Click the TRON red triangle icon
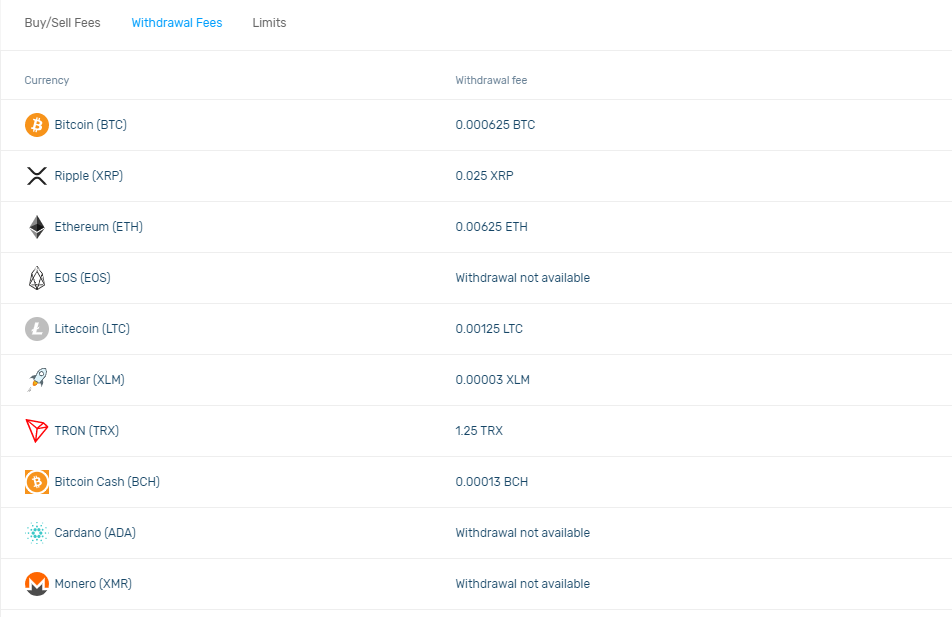The image size is (952, 617). pos(36,431)
